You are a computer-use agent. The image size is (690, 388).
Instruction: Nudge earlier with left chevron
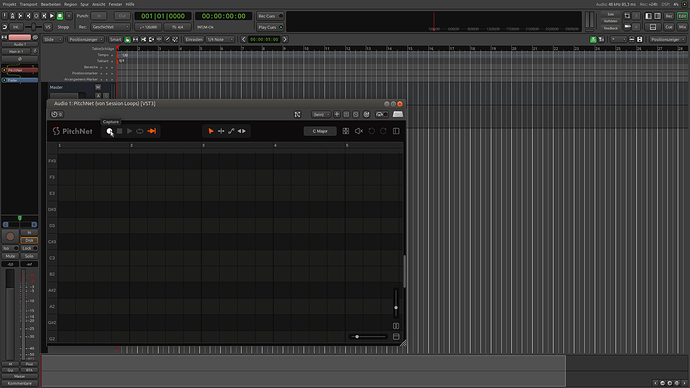(x=243, y=39)
